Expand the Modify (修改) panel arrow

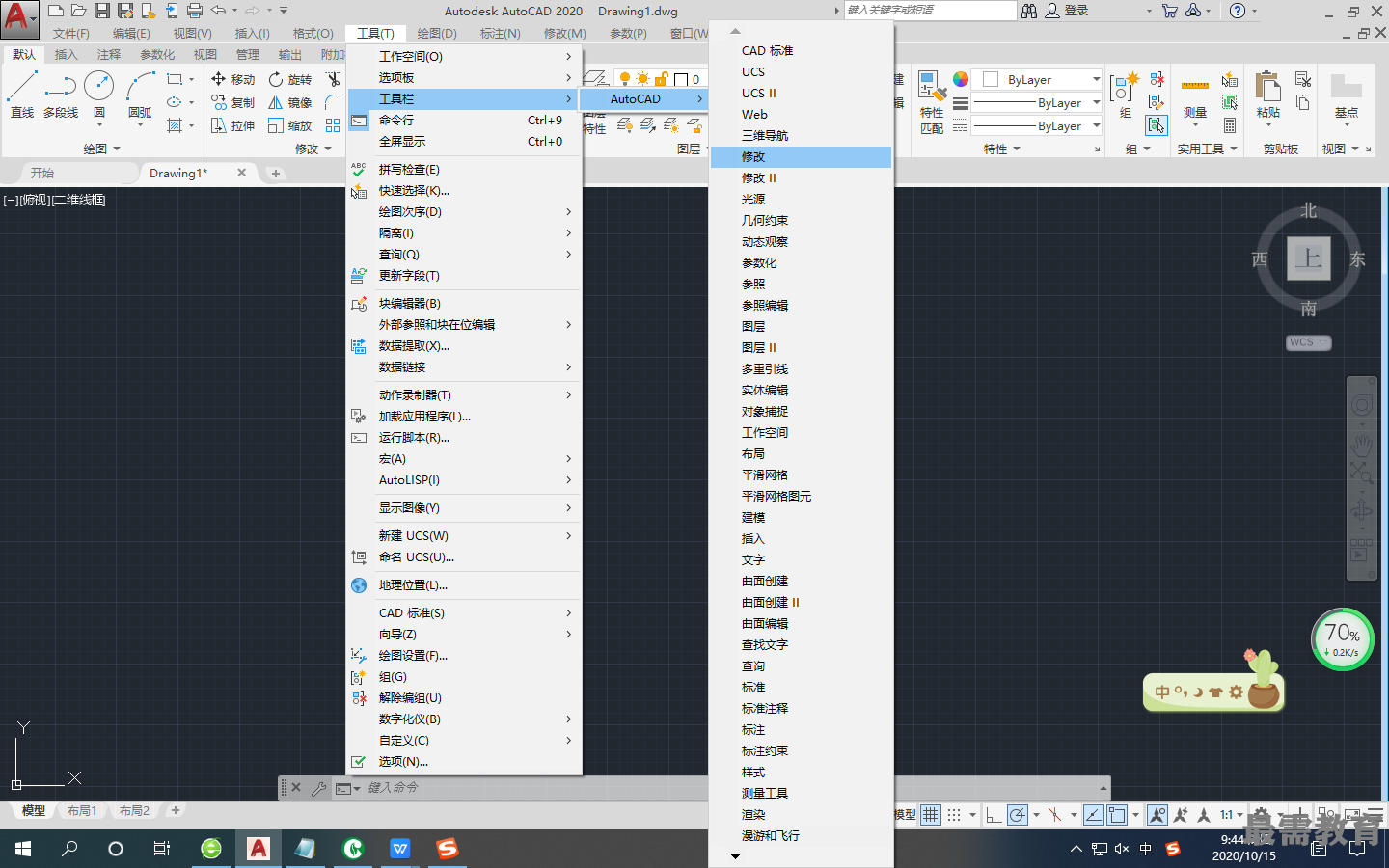point(328,149)
